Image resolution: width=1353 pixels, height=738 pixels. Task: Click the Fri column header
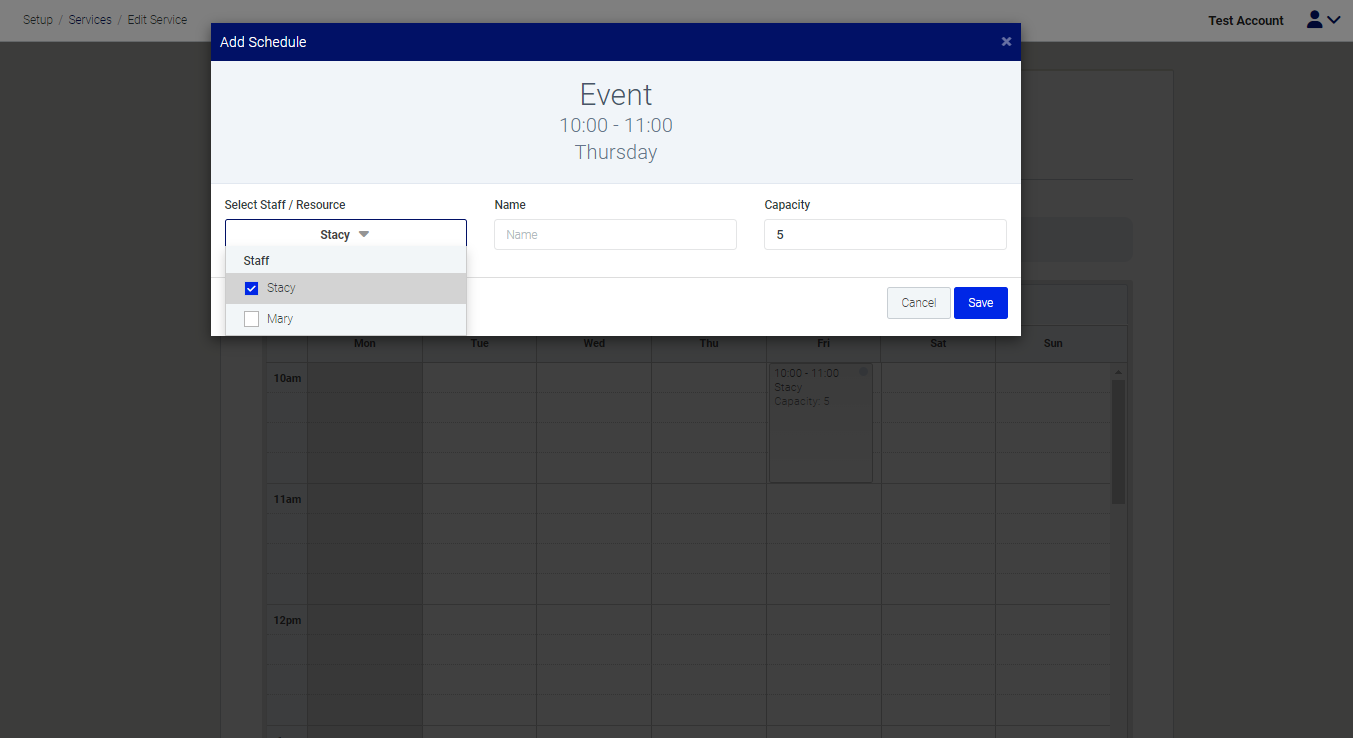pyautogui.click(x=823, y=343)
